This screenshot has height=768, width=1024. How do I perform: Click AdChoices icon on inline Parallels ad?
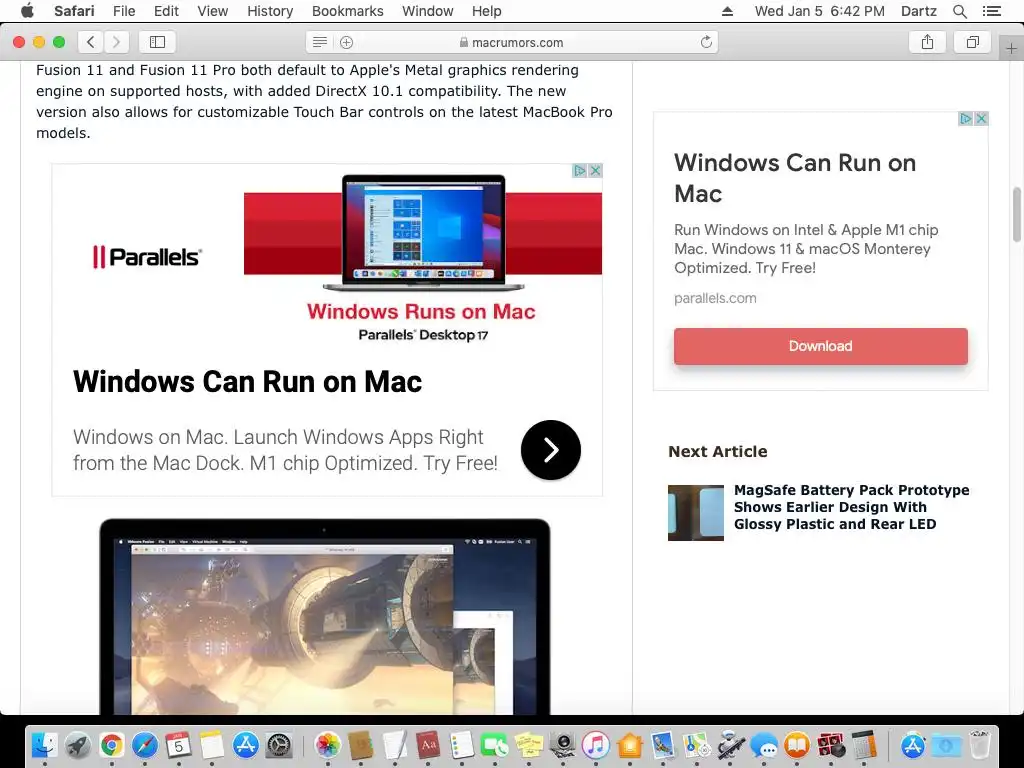(x=579, y=170)
